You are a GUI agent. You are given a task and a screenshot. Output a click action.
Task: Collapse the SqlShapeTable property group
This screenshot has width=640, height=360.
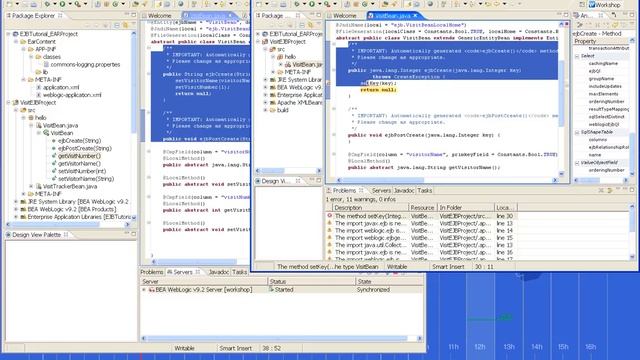tap(577, 132)
